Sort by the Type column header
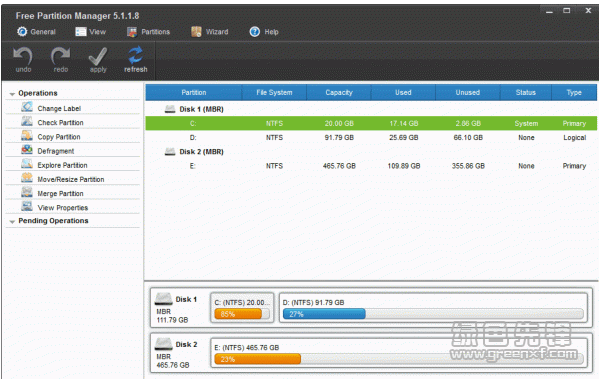 [x=574, y=92]
